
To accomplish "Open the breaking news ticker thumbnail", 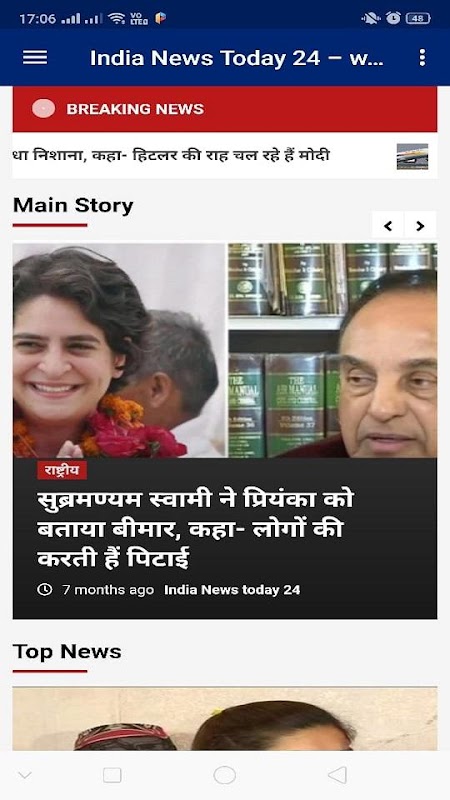I will [412, 156].
